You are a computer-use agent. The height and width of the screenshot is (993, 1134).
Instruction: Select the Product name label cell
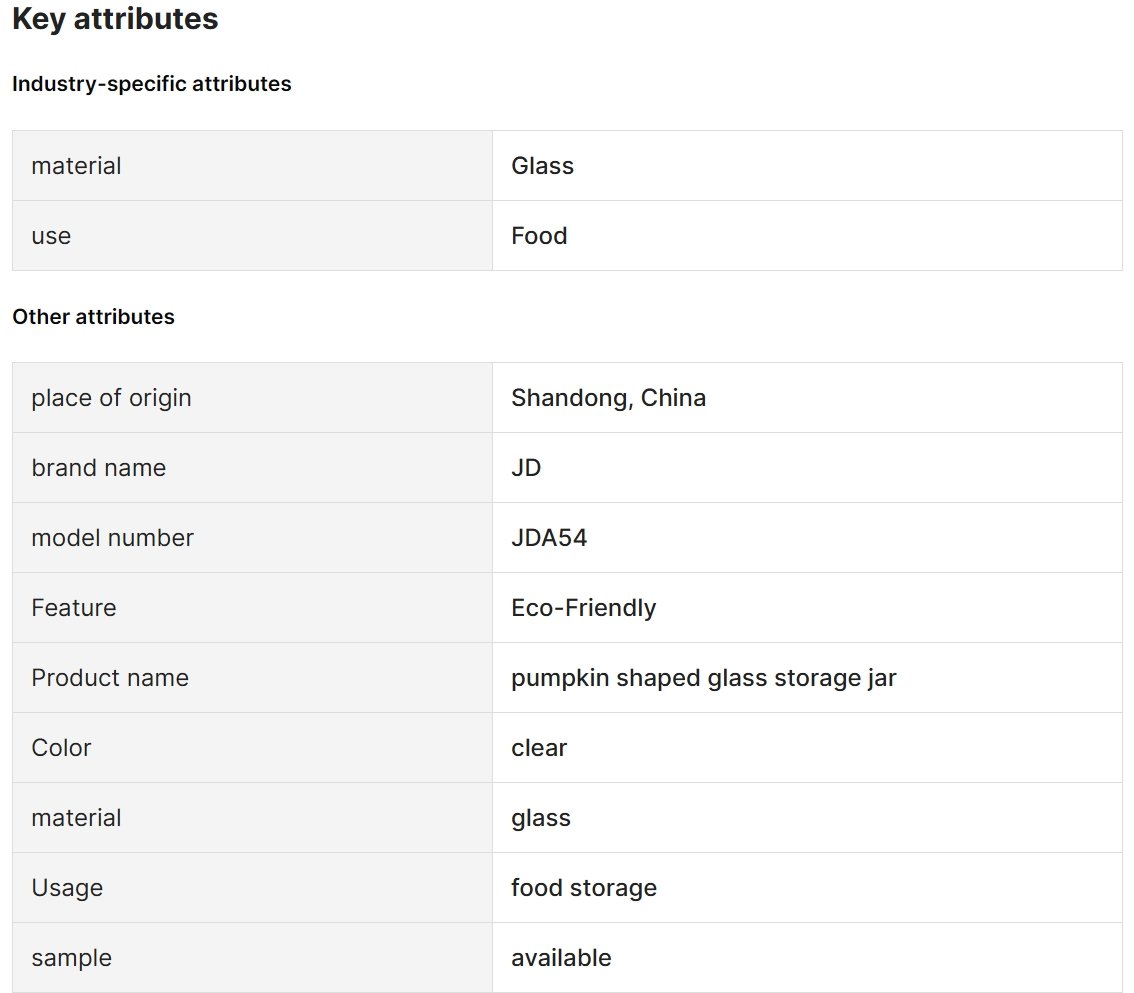click(252, 678)
